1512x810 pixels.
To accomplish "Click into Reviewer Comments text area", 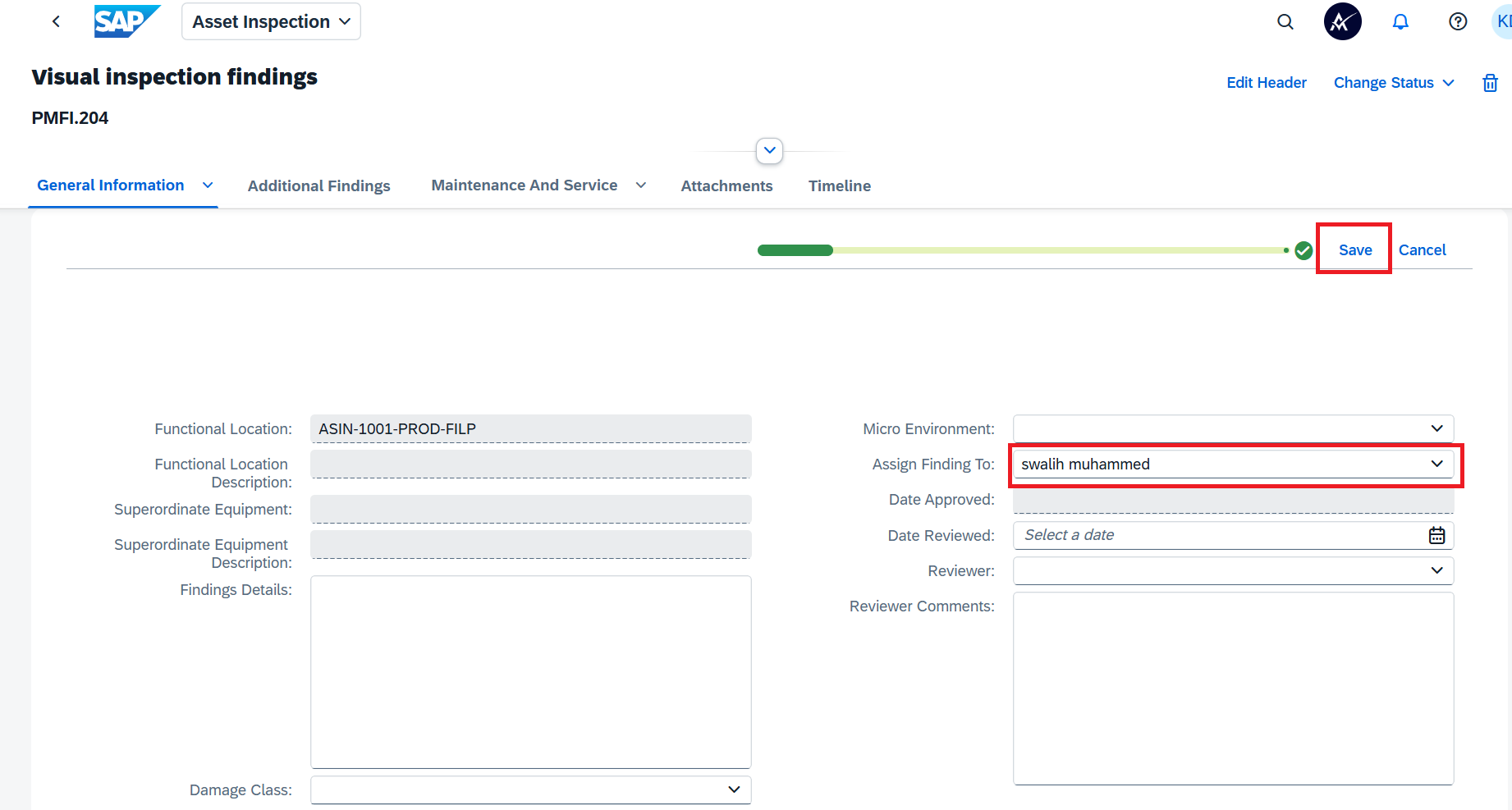I will pyautogui.click(x=1233, y=689).
